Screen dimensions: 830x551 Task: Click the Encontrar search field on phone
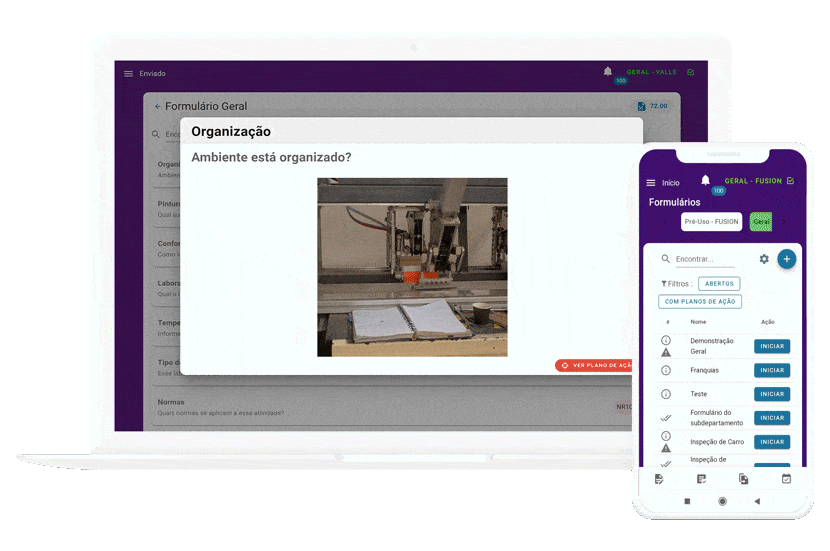click(705, 259)
